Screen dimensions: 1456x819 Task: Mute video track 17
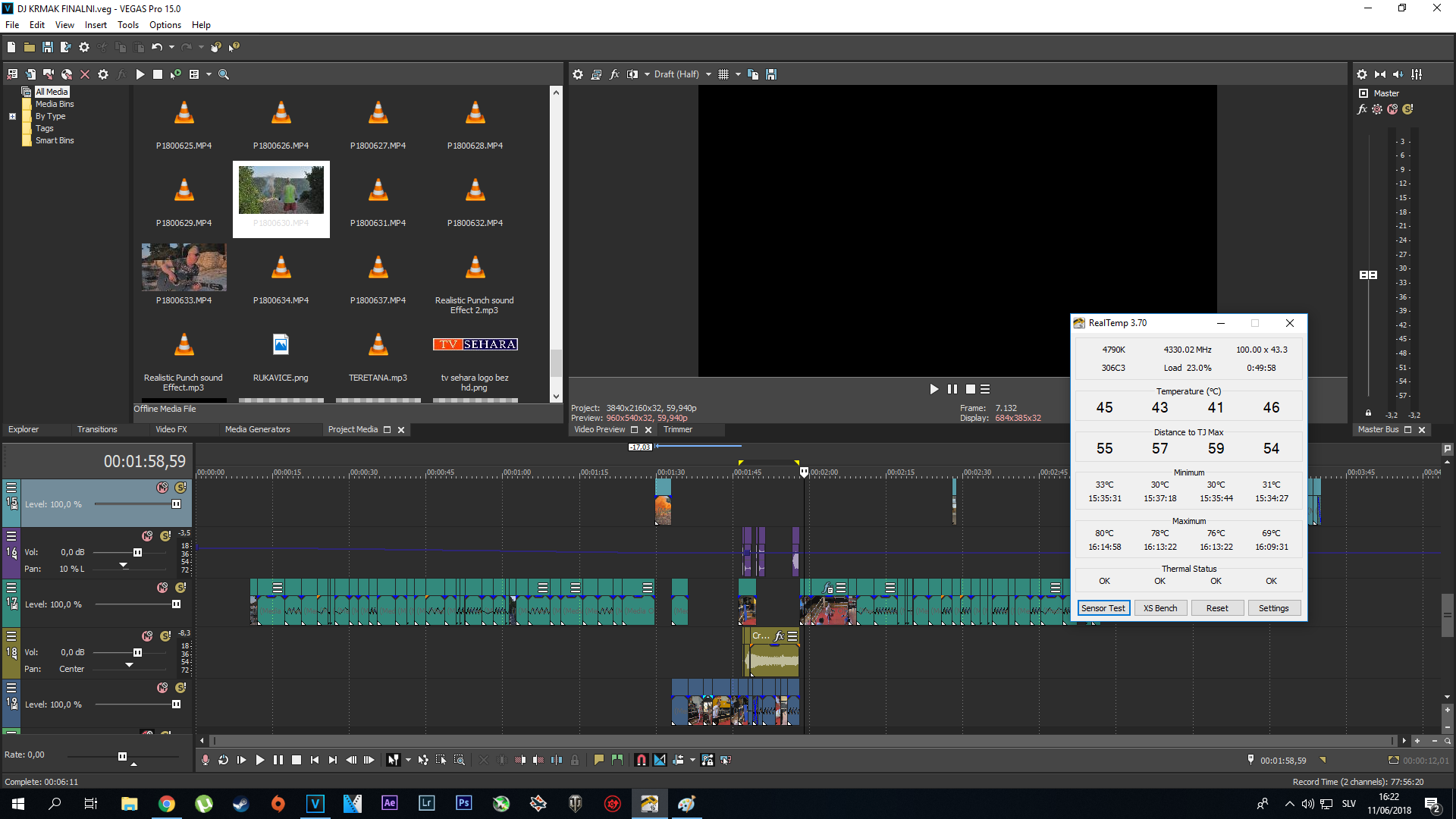162,588
